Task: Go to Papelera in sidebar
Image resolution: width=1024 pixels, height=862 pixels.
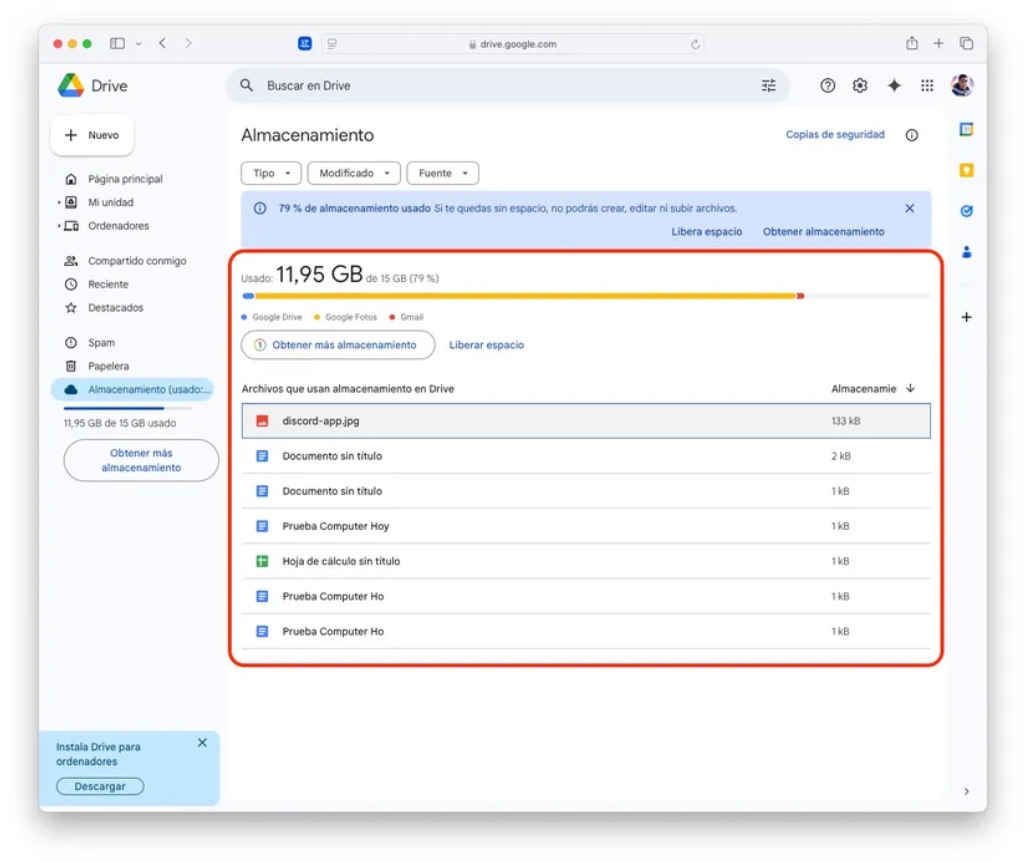Action: 108,366
